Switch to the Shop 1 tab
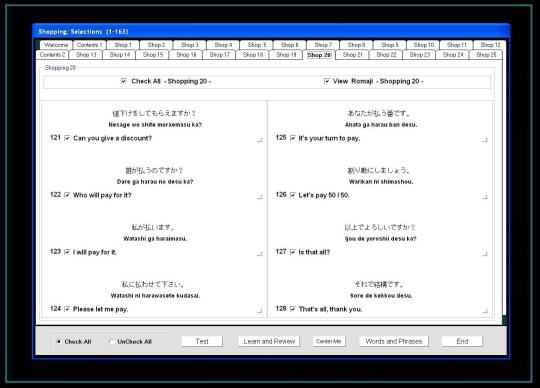The image size is (540, 388). (123, 45)
